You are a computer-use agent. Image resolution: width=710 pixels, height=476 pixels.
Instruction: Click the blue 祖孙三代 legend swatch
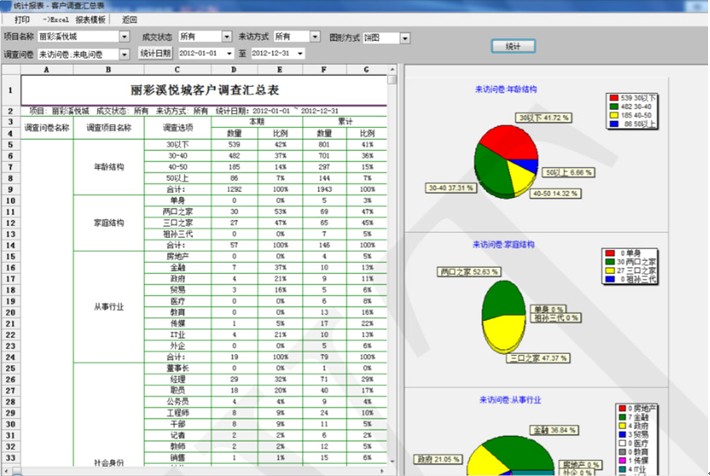tap(610, 279)
